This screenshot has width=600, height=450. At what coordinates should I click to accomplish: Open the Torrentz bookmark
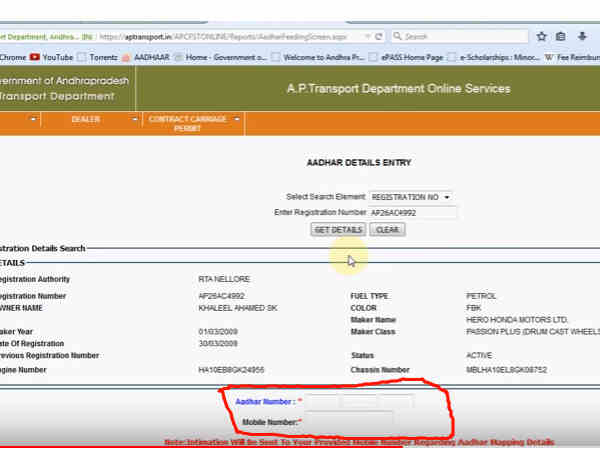[x=103, y=57]
